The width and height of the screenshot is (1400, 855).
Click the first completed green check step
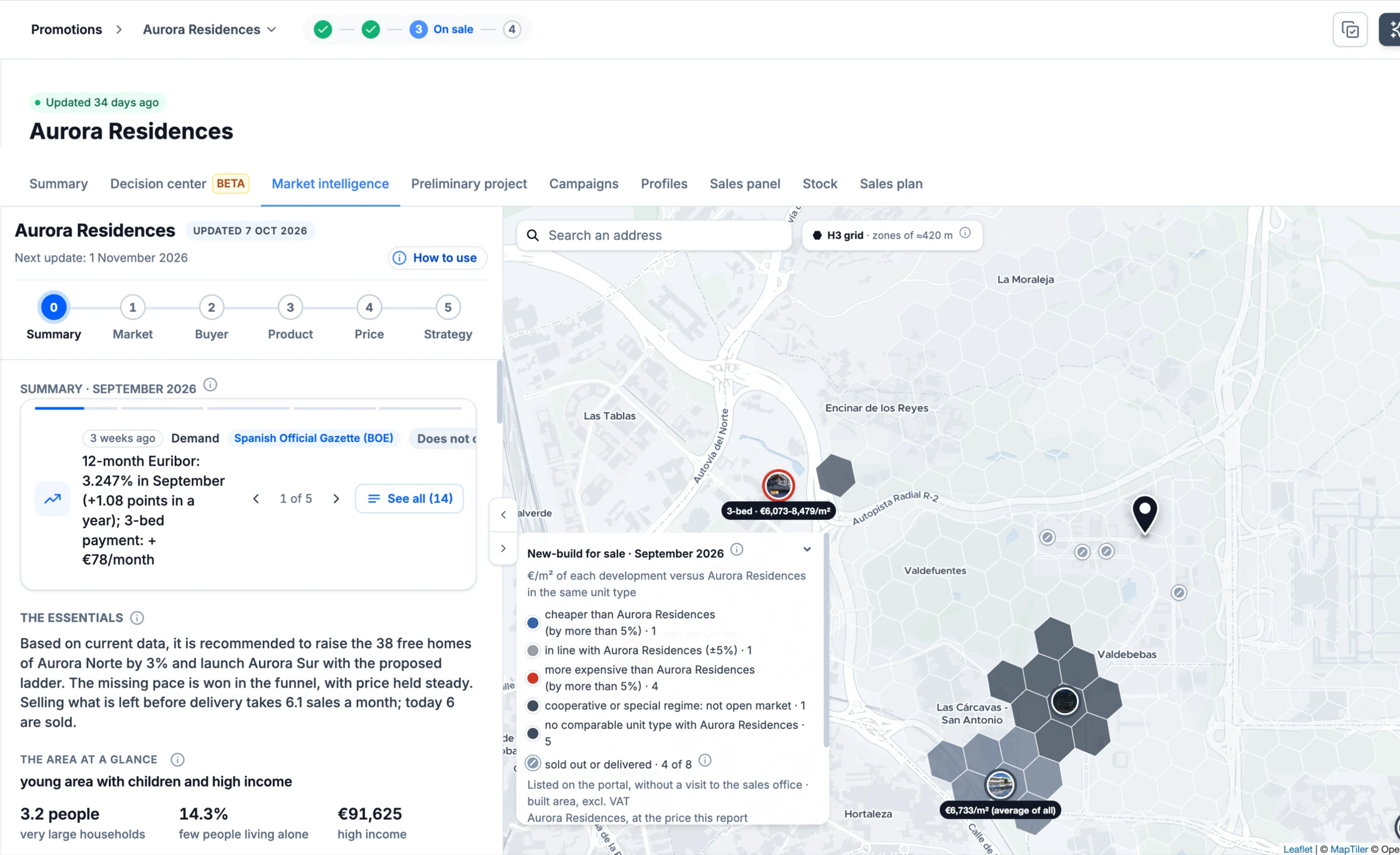coord(323,29)
